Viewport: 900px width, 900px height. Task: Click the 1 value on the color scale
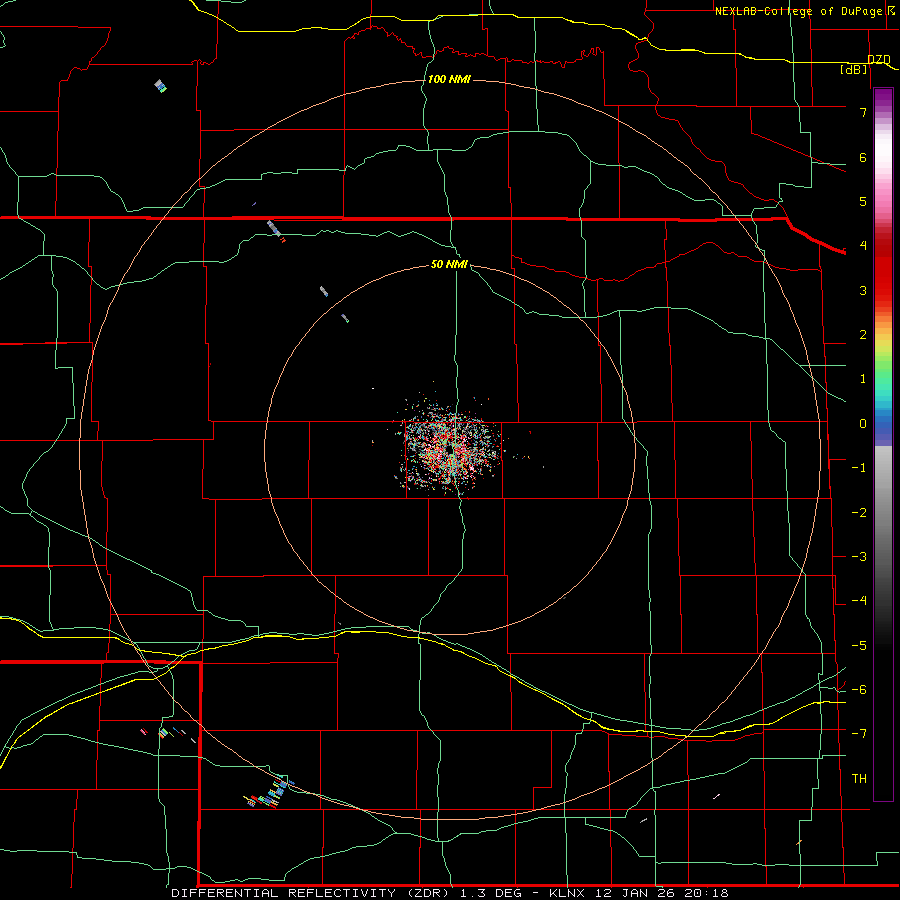tap(863, 379)
